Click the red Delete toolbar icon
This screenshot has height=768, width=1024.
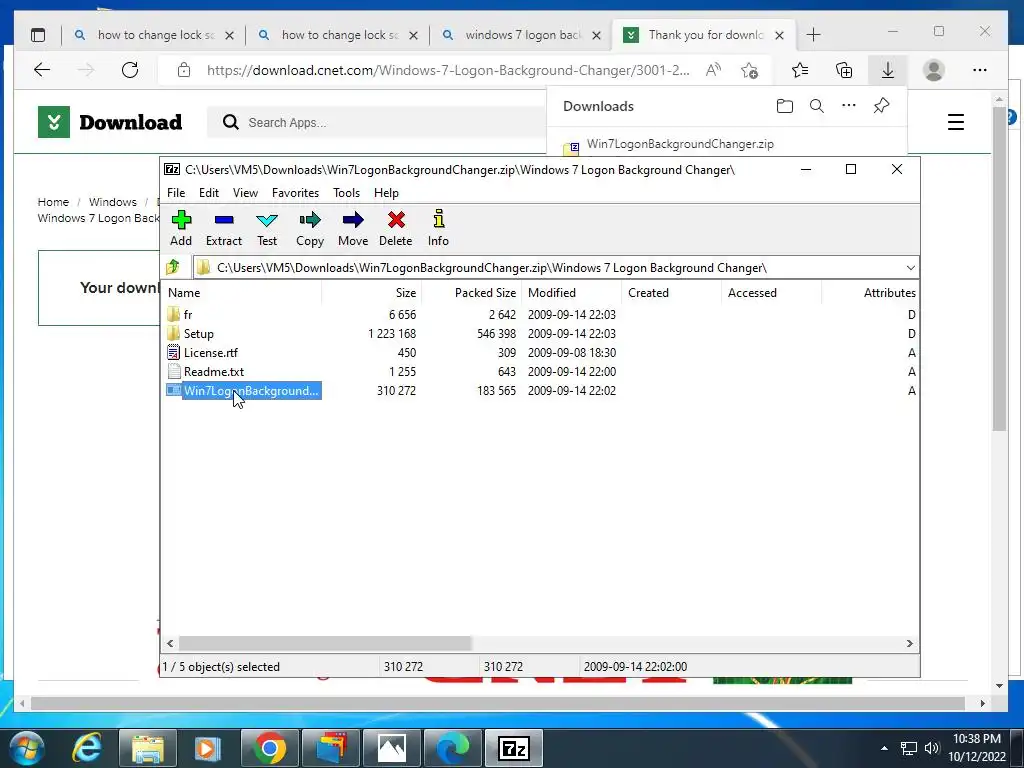click(396, 228)
